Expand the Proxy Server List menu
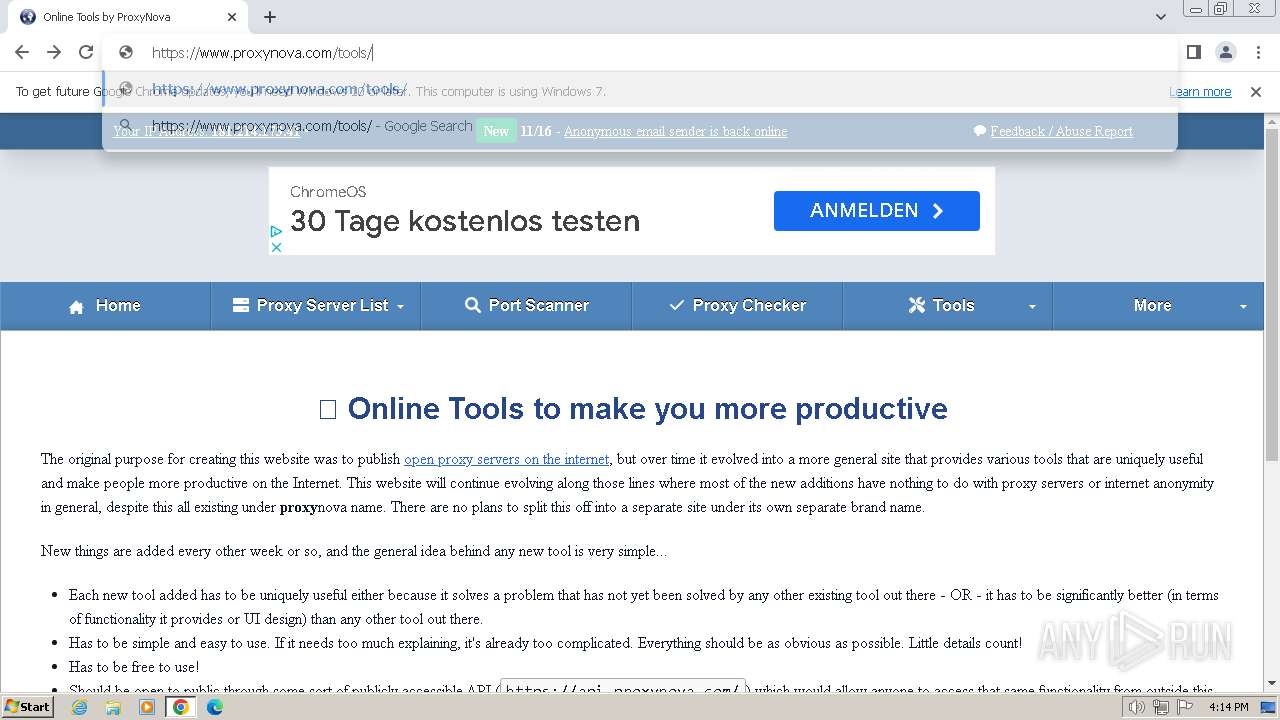This screenshot has height=720, width=1280. (318, 306)
